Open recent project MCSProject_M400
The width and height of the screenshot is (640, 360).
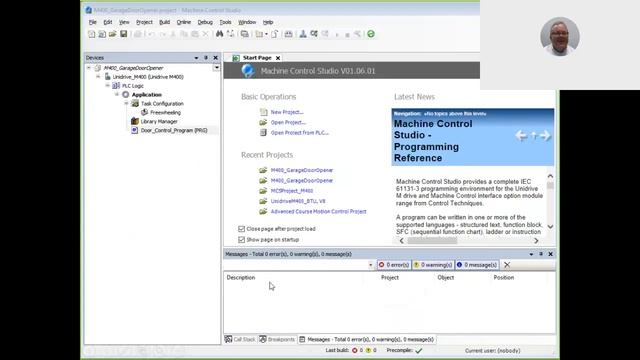click(292, 191)
